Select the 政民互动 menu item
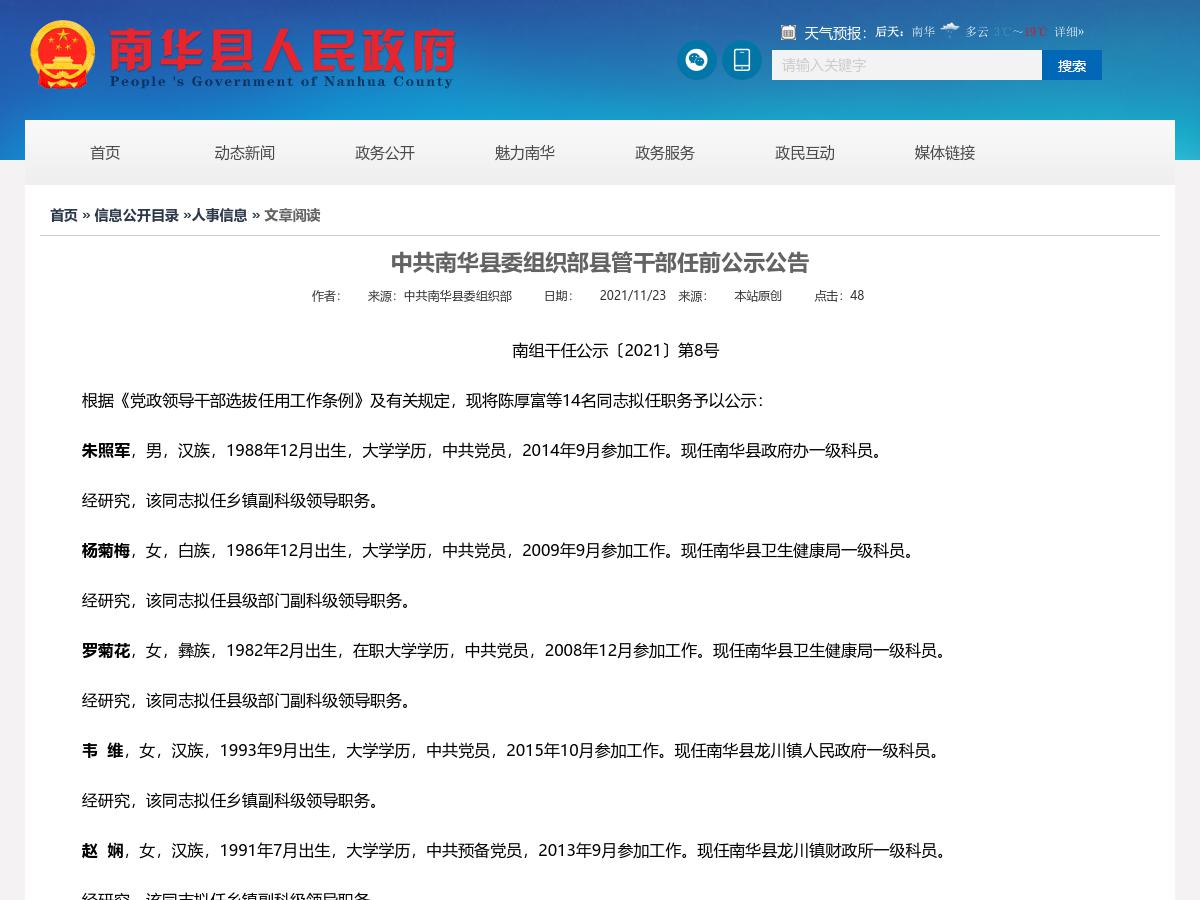The width and height of the screenshot is (1200, 900). (804, 153)
